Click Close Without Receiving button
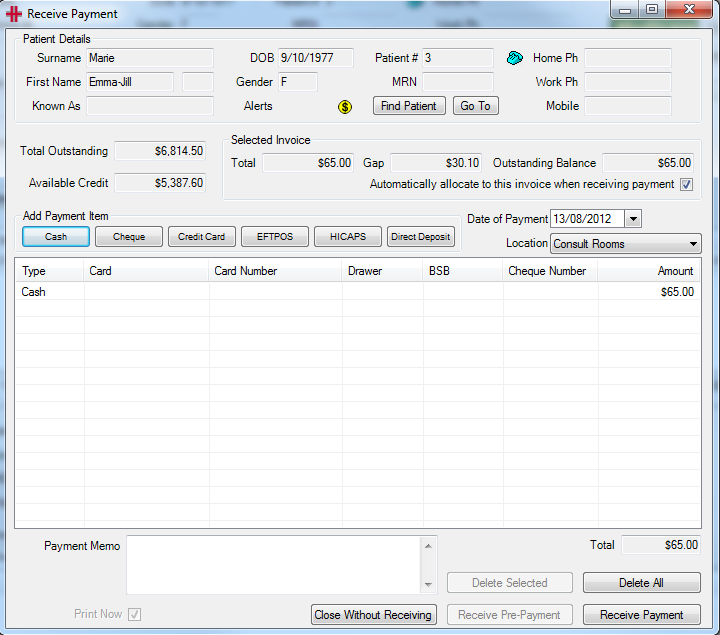This screenshot has height=635, width=720. 373,615
